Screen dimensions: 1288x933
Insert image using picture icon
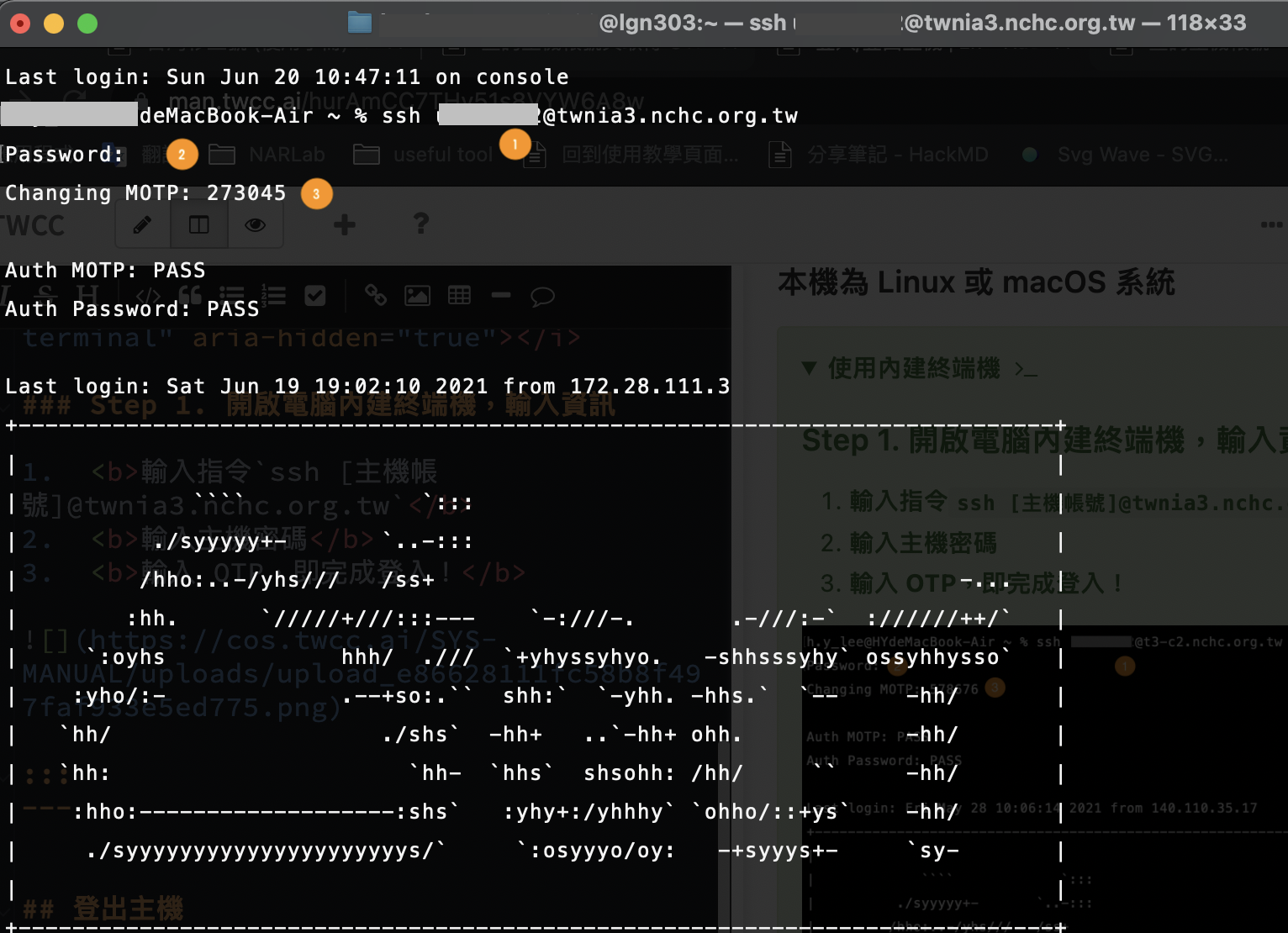point(418,295)
